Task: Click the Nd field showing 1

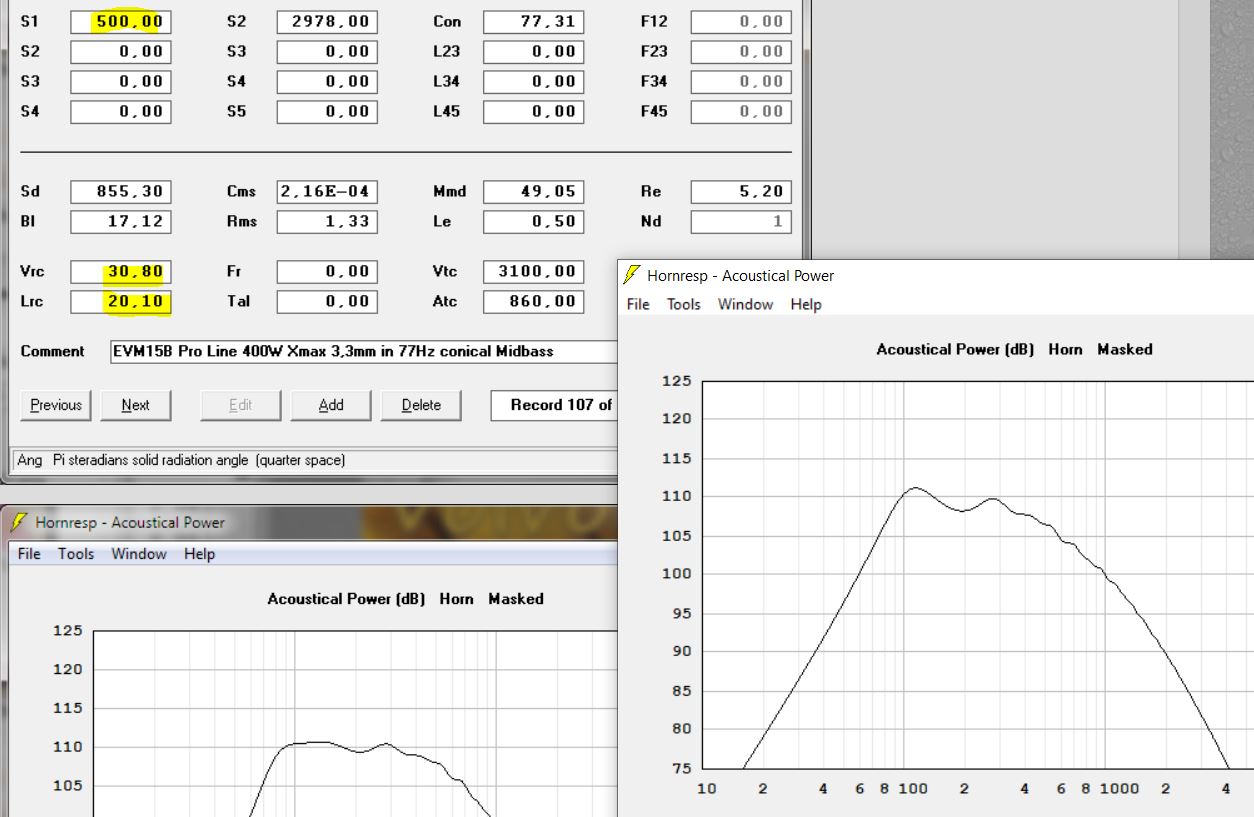Action: [741, 222]
